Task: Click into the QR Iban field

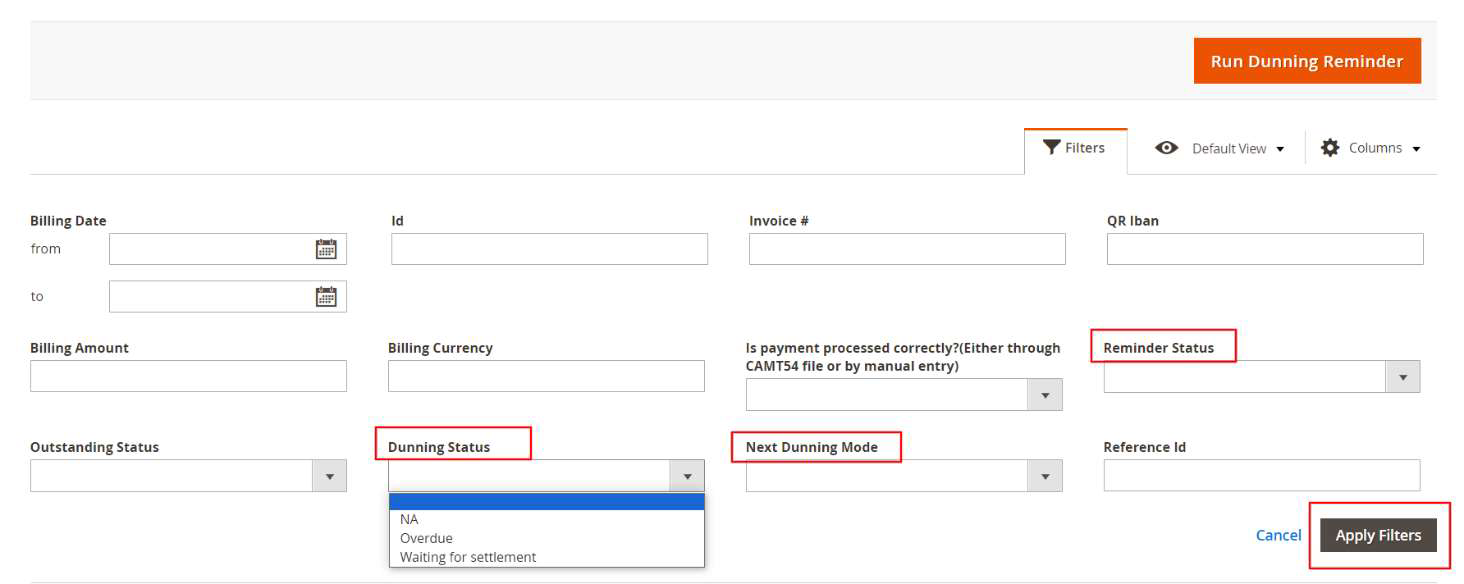Action: point(1264,249)
